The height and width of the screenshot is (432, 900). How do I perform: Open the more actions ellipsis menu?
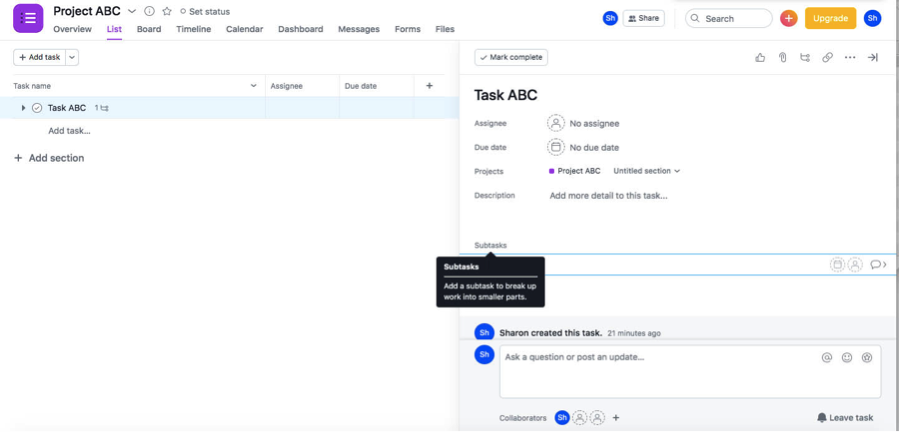(850, 58)
